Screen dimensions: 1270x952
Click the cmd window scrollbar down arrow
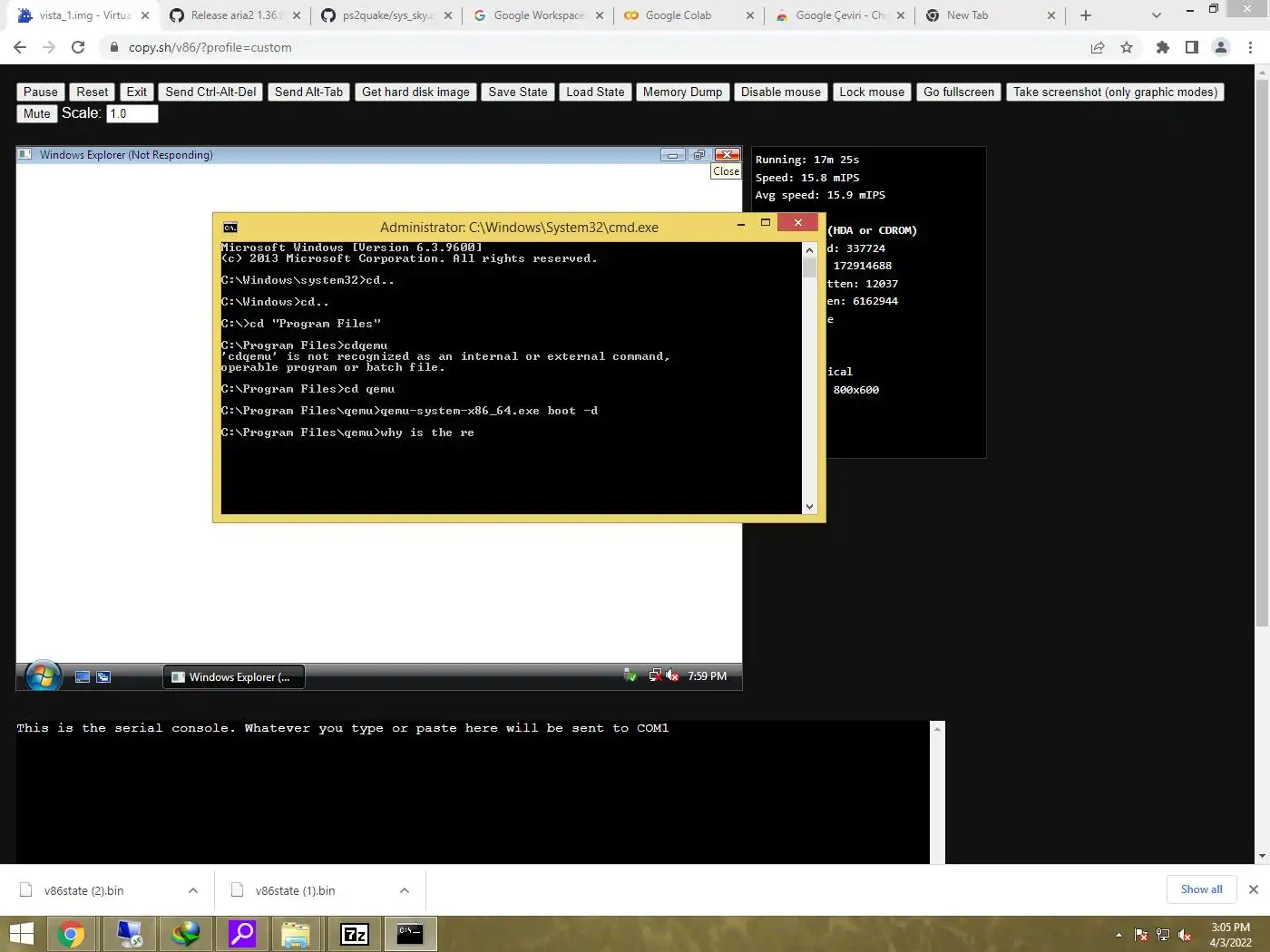pyautogui.click(x=809, y=507)
